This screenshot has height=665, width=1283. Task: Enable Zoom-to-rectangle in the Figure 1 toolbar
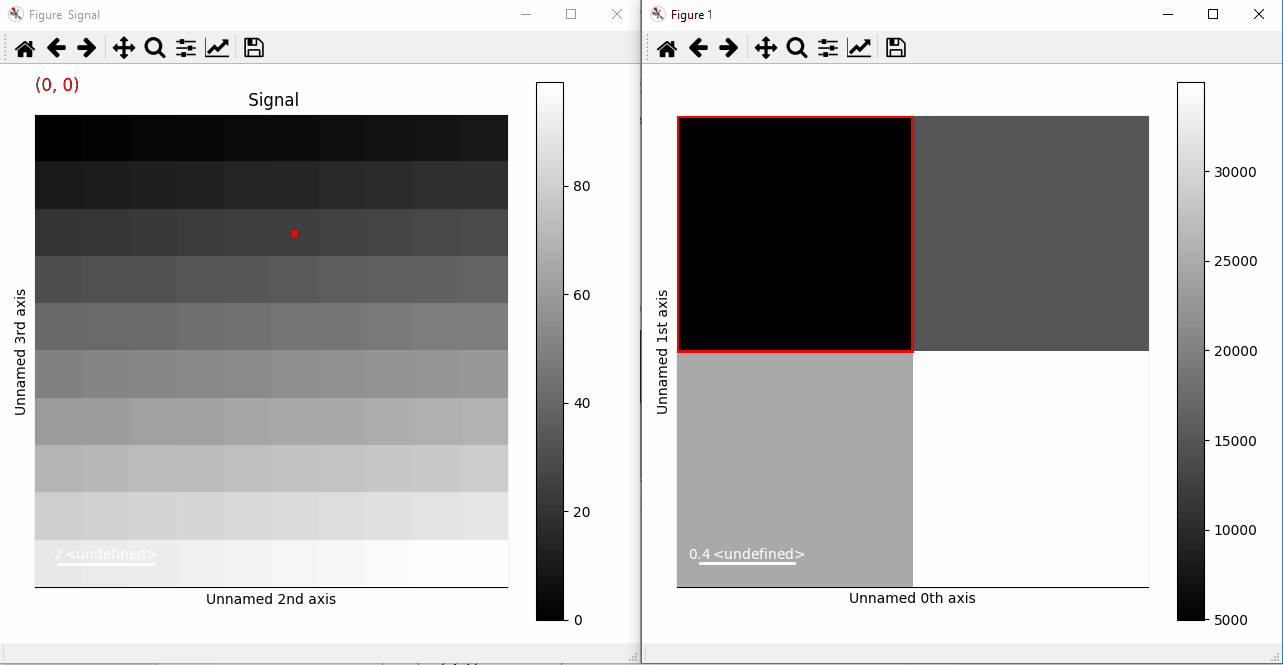coord(797,48)
